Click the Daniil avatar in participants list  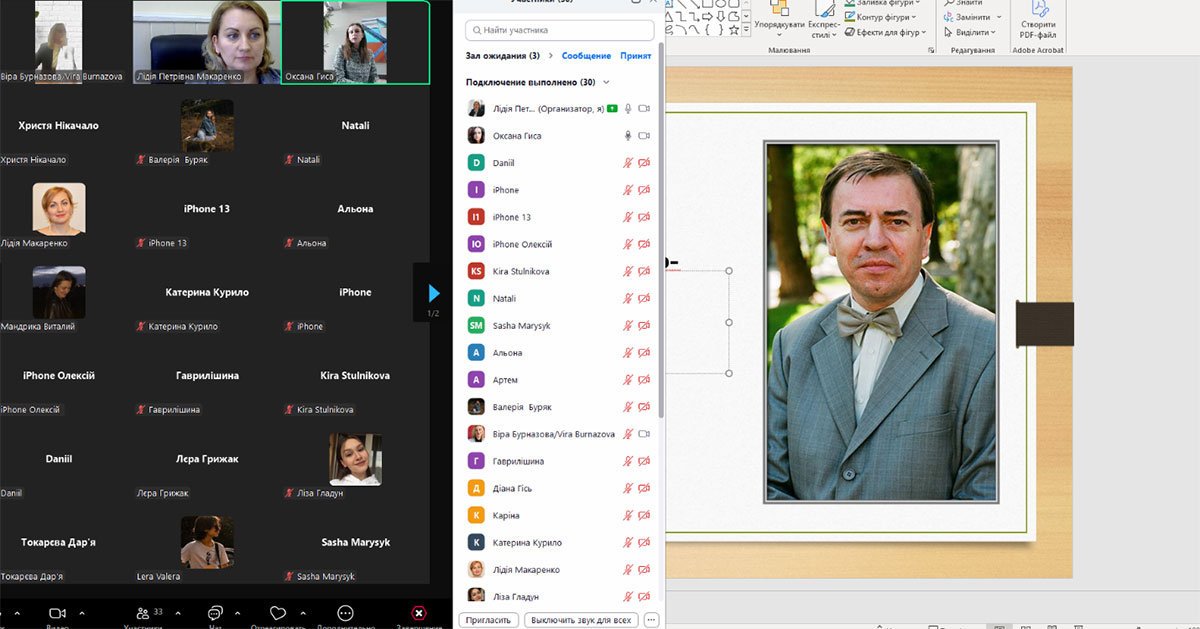[x=477, y=163]
